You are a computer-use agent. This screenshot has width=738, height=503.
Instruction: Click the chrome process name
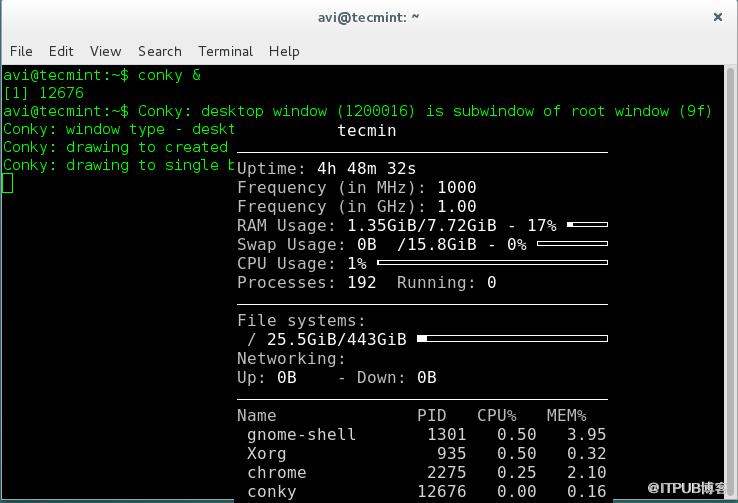[x=277, y=472]
